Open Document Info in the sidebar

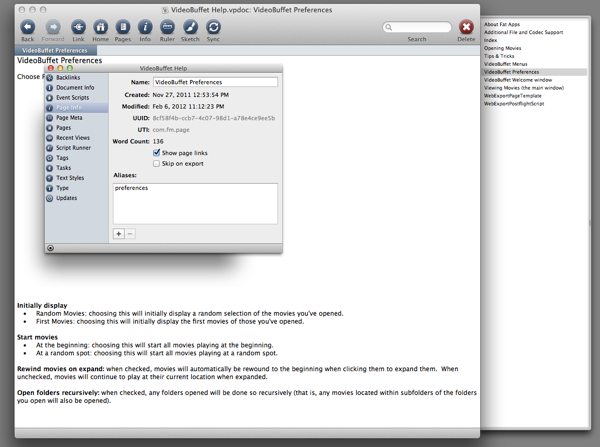coord(77,88)
